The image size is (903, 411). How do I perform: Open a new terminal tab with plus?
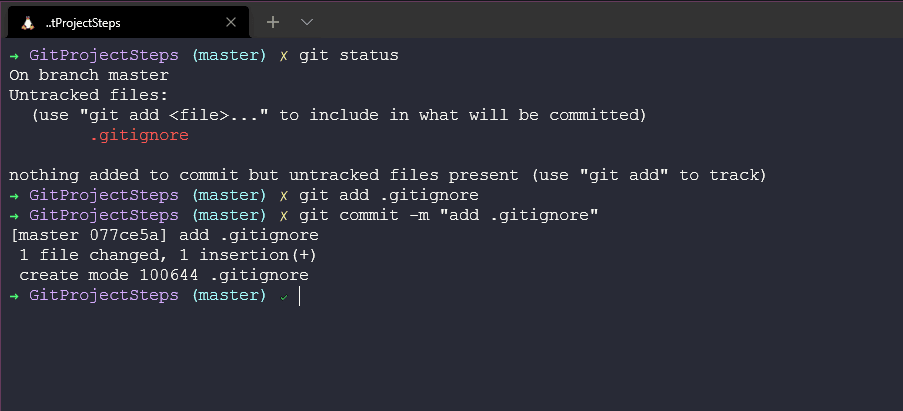[273, 21]
